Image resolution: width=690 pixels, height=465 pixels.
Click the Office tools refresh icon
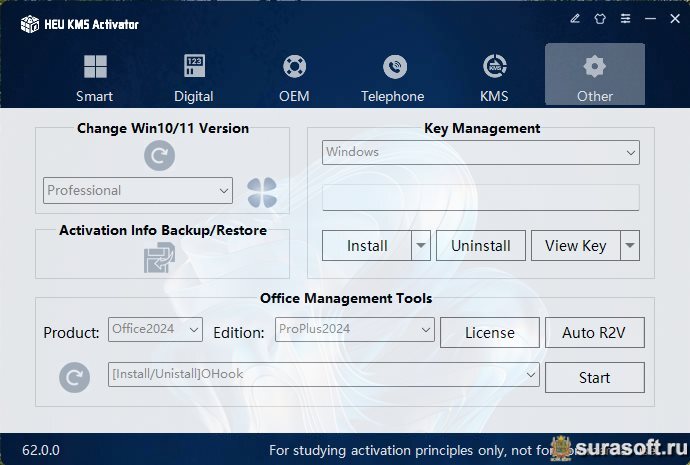coord(74,377)
